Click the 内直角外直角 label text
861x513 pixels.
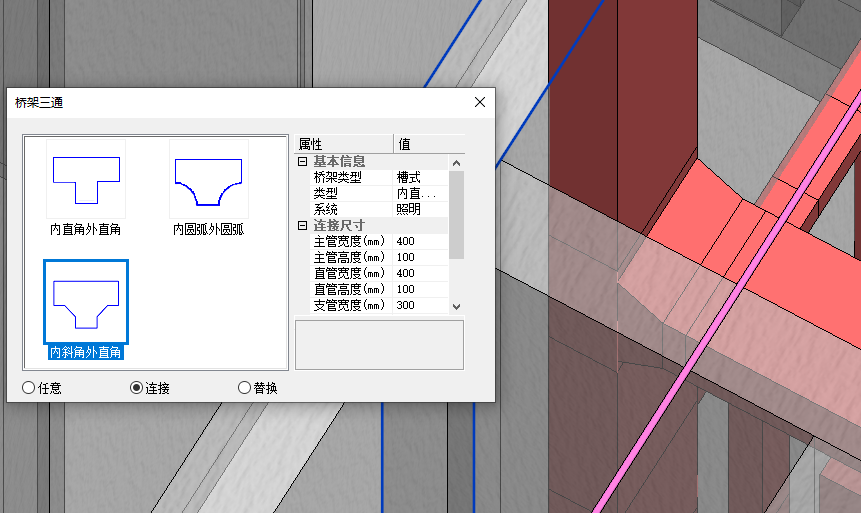click(x=86, y=229)
